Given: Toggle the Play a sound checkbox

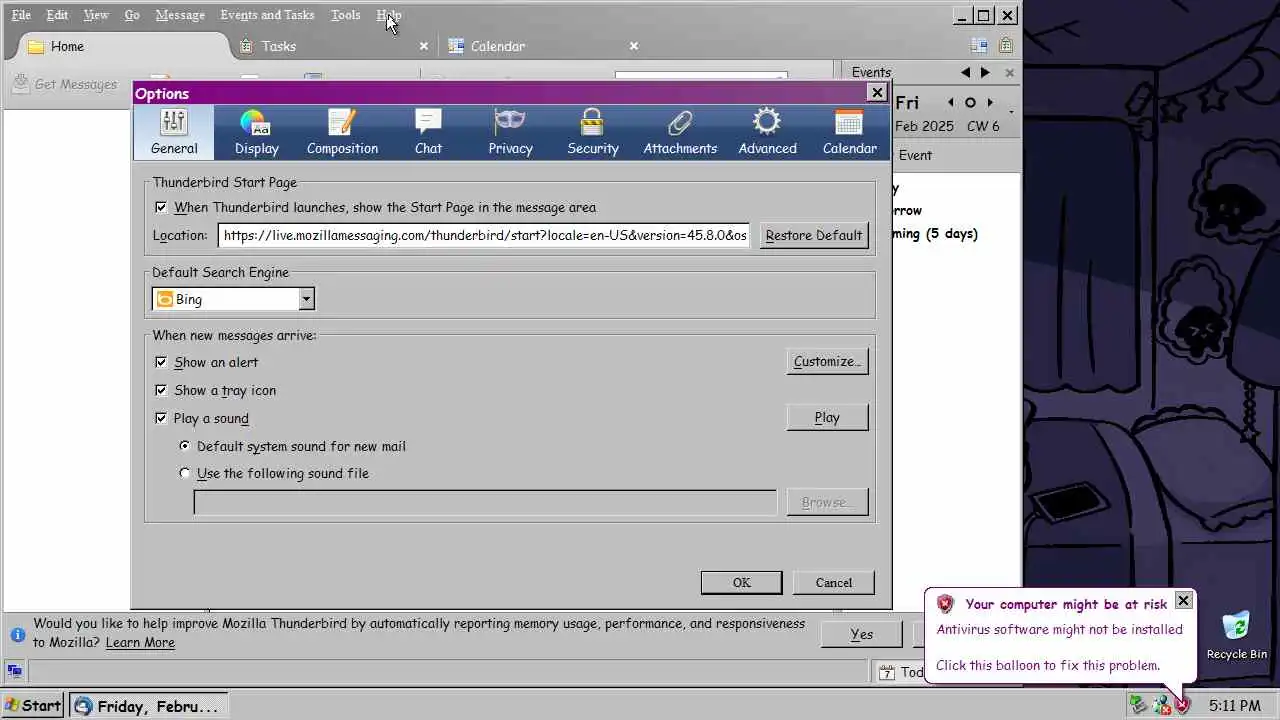Looking at the screenshot, I should click(161, 418).
